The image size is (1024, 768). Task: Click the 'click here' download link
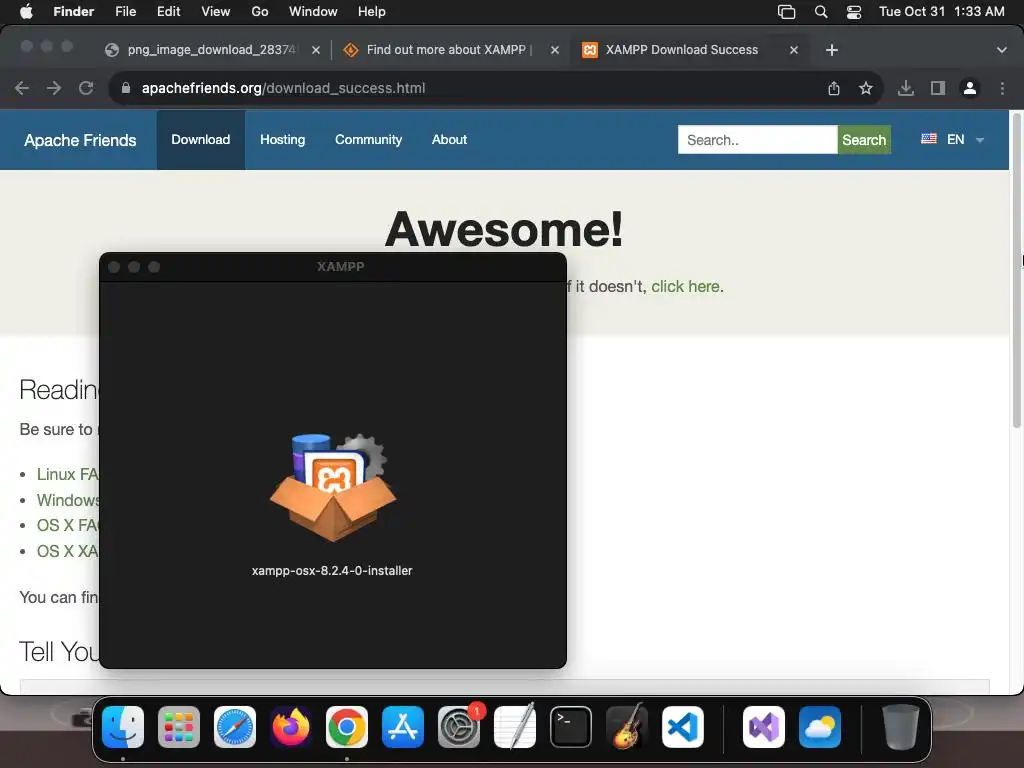coord(685,287)
